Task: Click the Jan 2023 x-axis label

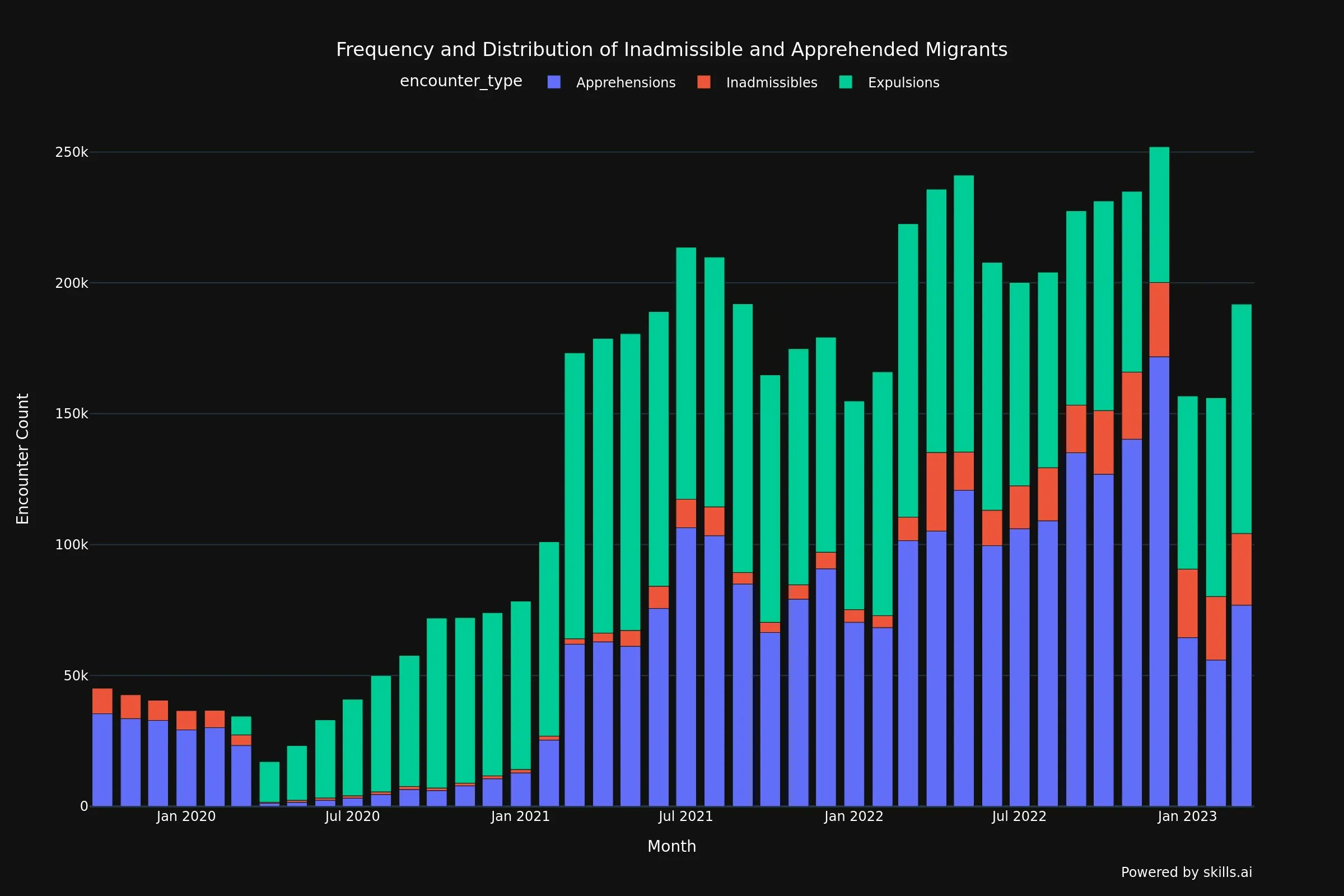Action: point(1187,816)
